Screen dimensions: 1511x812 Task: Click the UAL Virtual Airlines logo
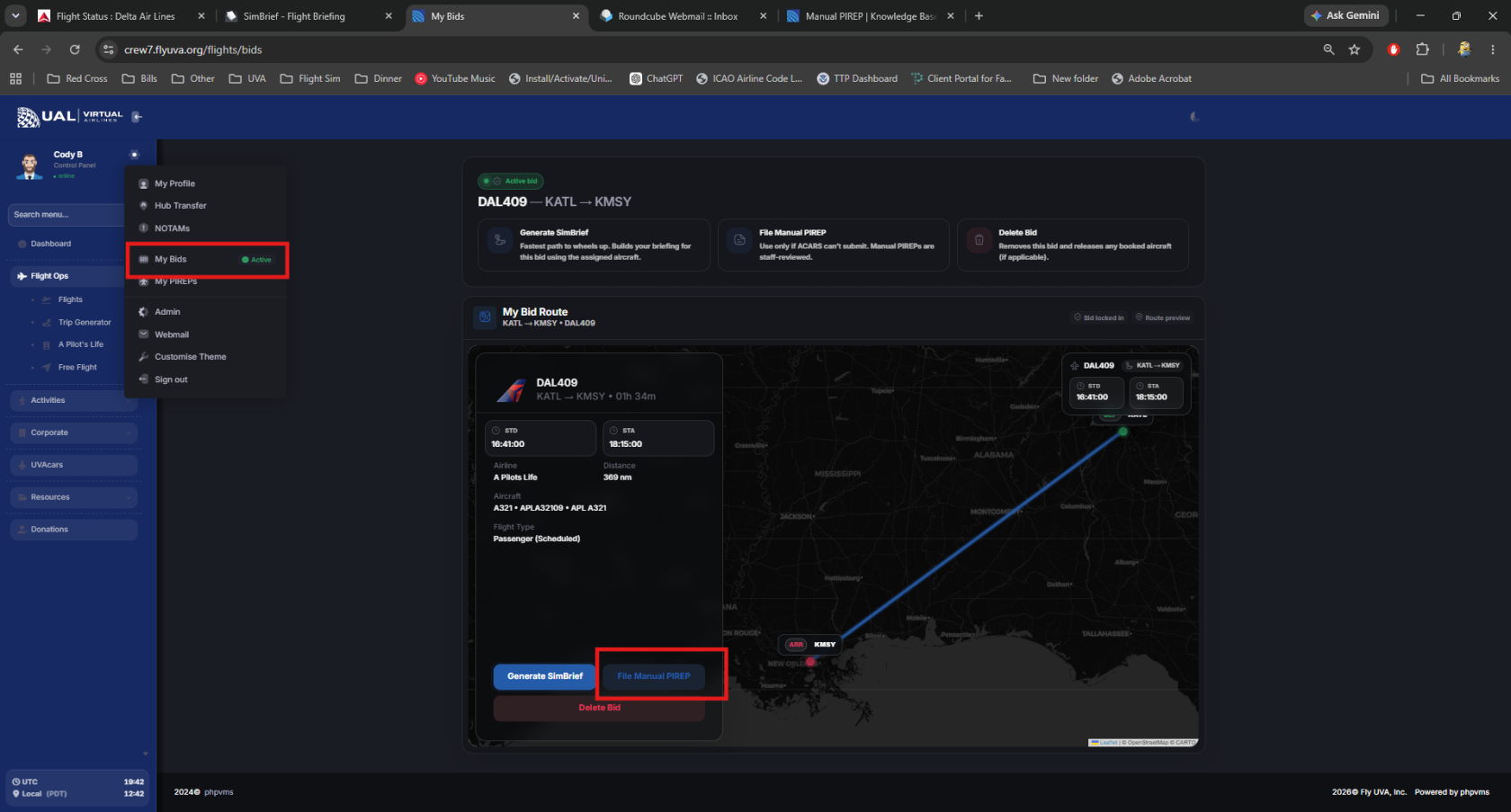click(x=70, y=117)
